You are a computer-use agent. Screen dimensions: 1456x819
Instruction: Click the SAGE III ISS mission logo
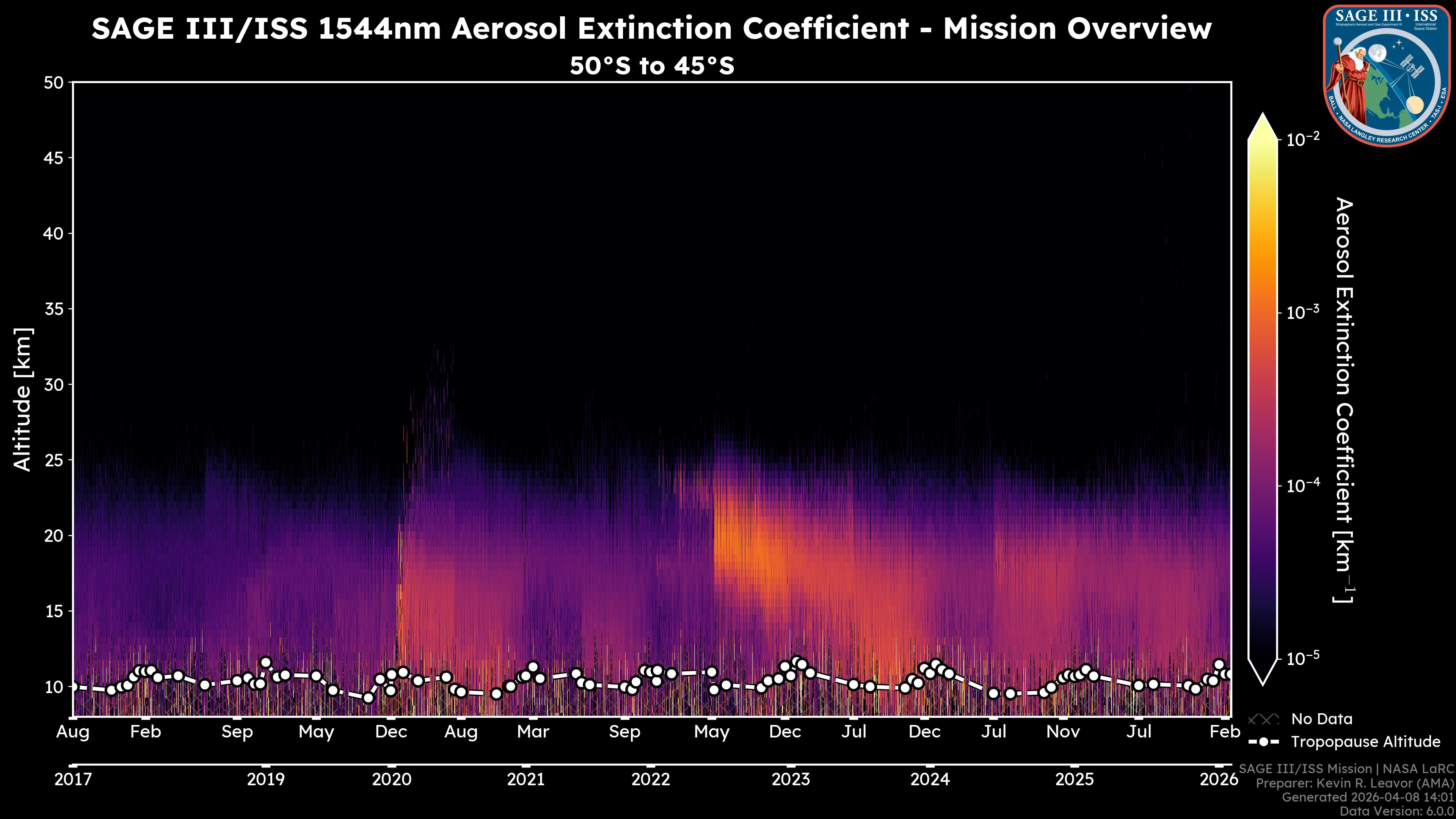1387,76
